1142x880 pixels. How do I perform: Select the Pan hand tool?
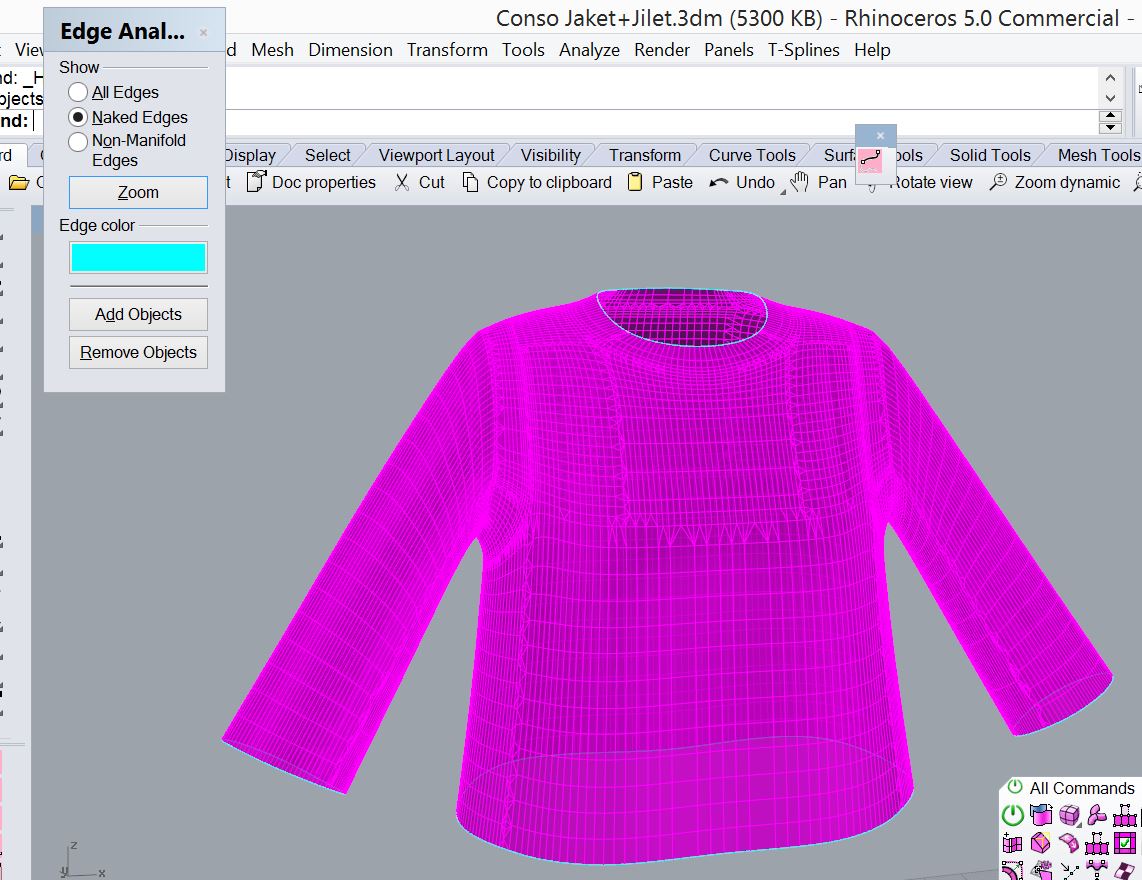pos(800,182)
